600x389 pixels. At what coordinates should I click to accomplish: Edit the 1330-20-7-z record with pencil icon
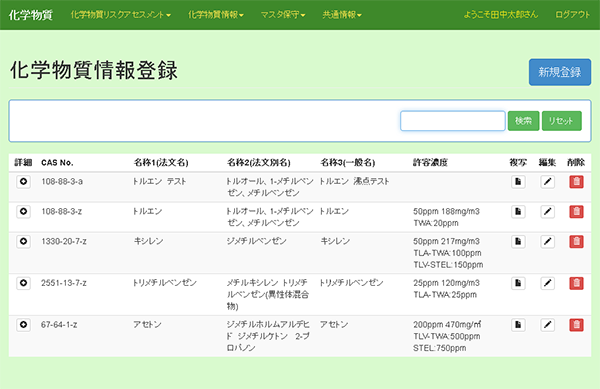click(x=548, y=241)
